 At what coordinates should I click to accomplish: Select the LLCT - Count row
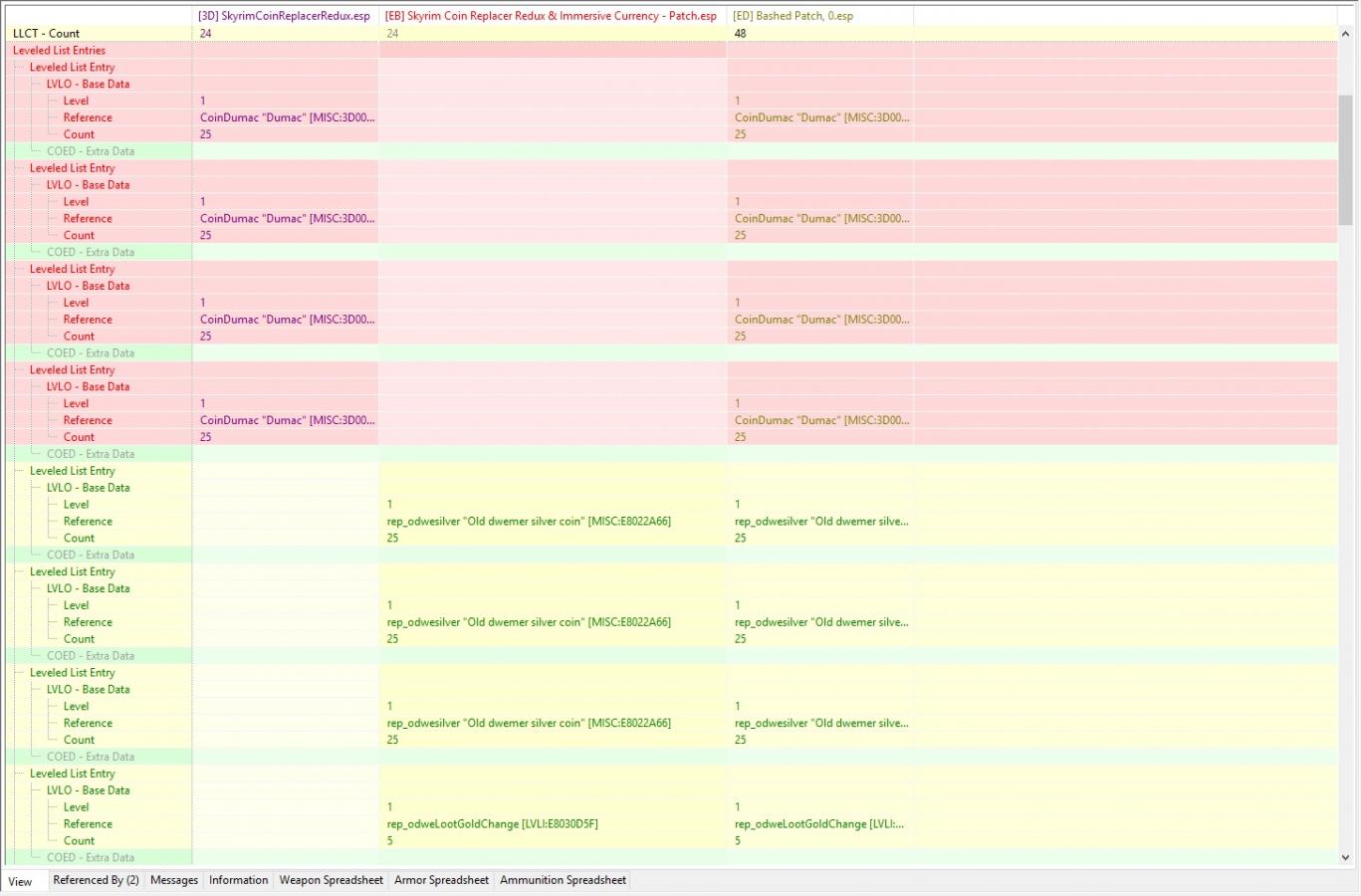click(x=45, y=33)
